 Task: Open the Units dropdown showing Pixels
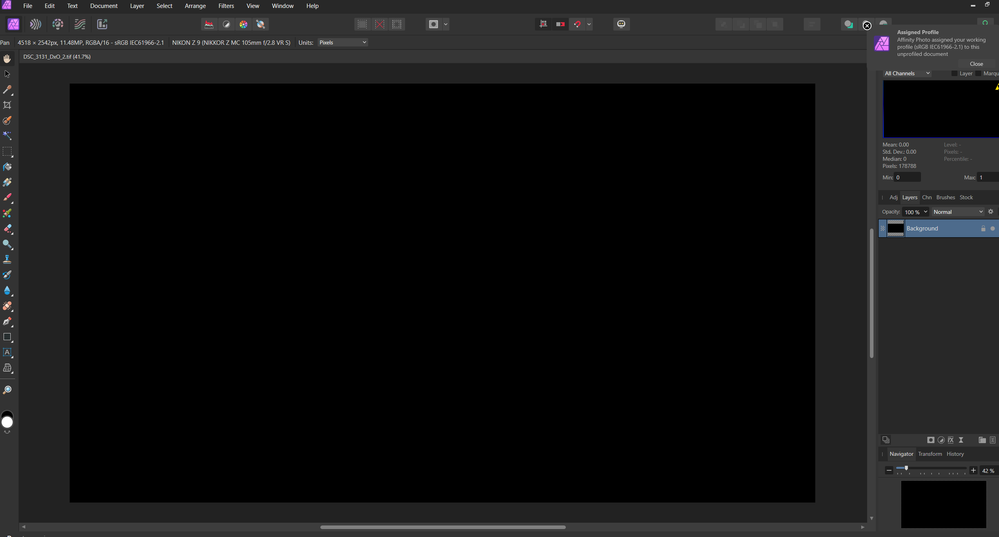pyautogui.click(x=343, y=43)
